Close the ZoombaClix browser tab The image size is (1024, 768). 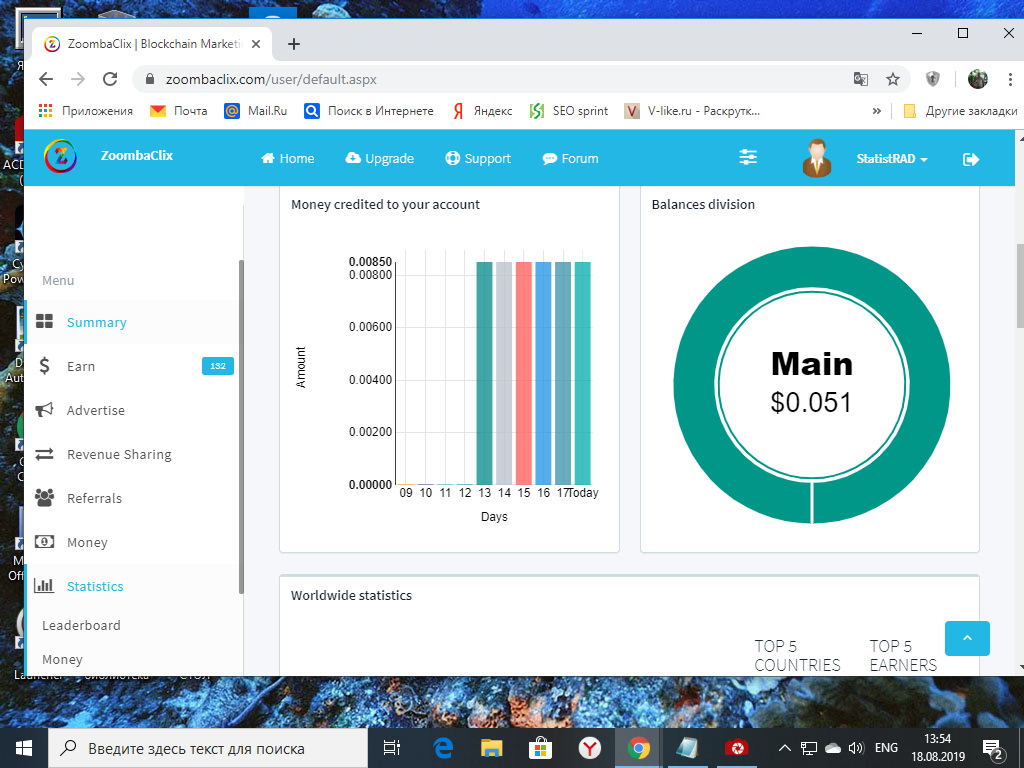[256, 44]
